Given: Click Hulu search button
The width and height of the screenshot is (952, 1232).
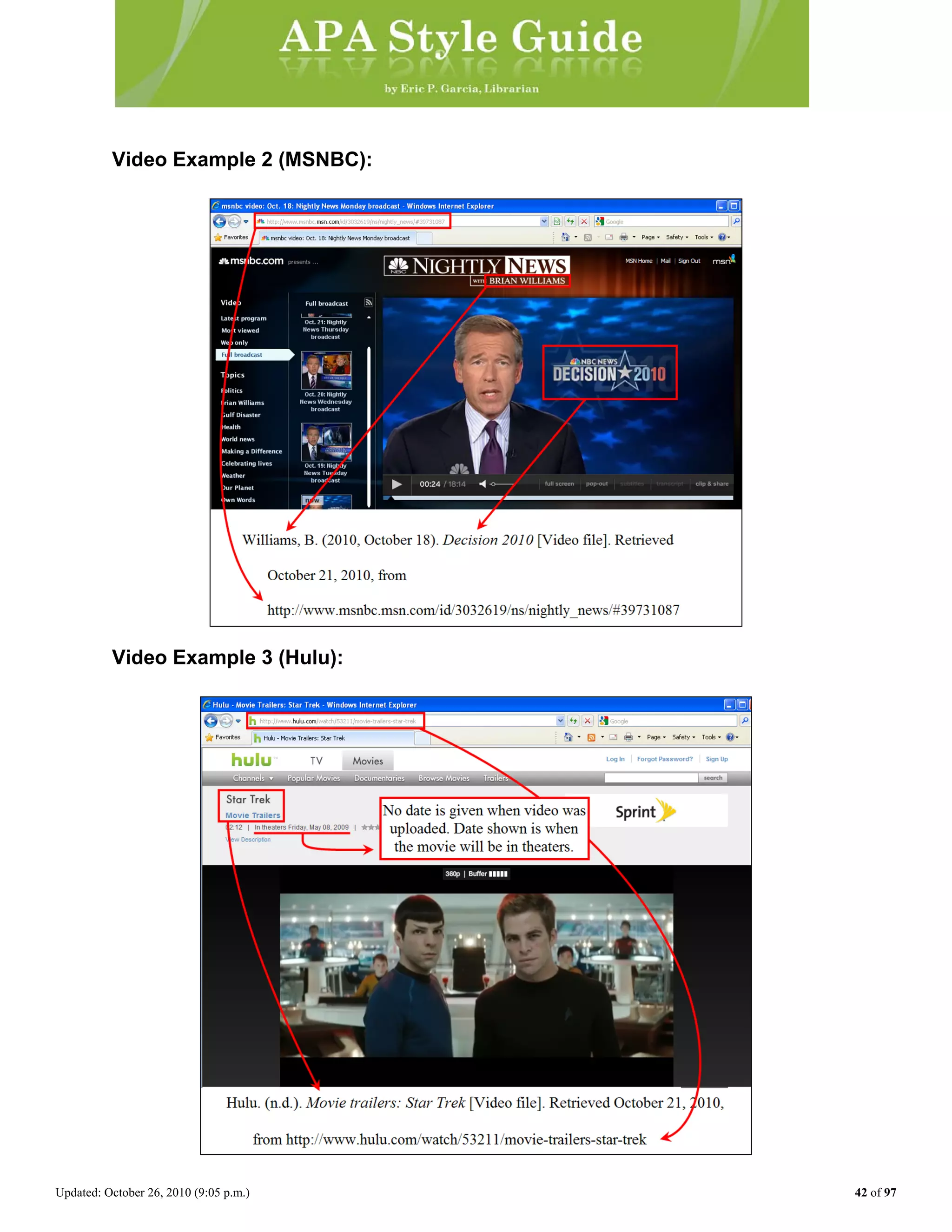Looking at the screenshot, I should (713, 778).
